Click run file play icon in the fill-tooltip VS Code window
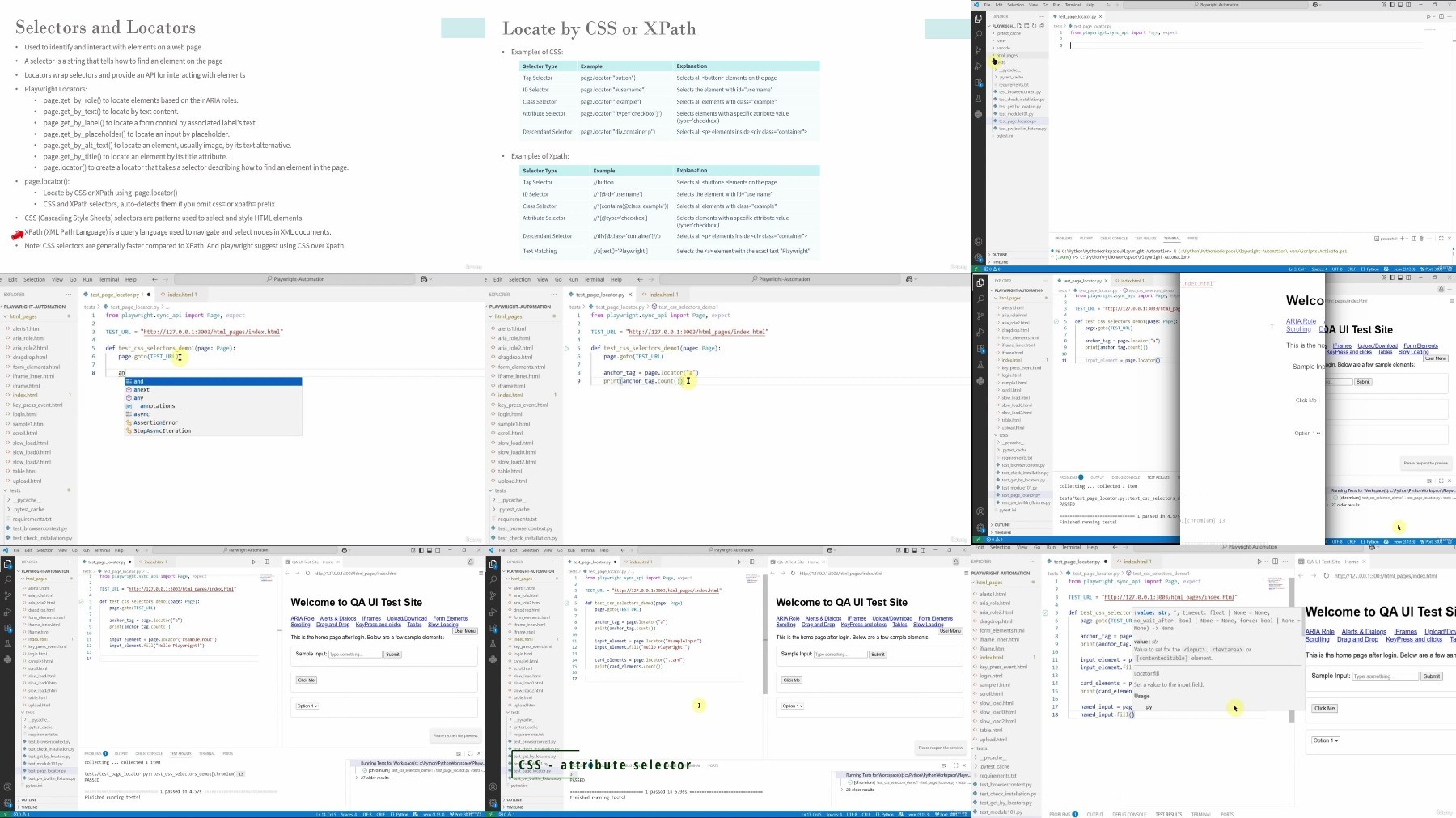1456x818 pixels. [x=1259, y=562]
